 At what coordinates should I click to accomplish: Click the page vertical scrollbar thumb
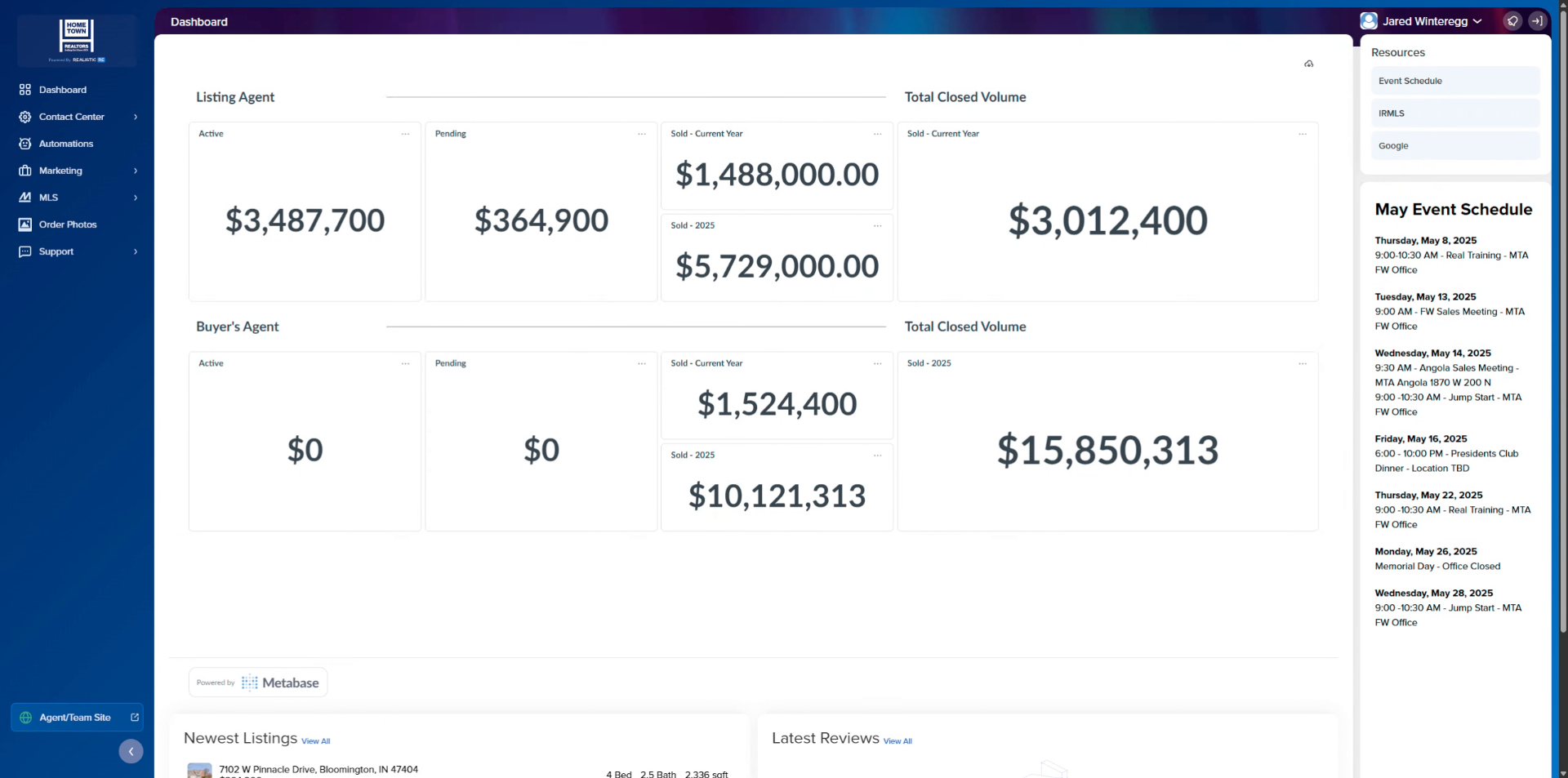coord(1563,322)
